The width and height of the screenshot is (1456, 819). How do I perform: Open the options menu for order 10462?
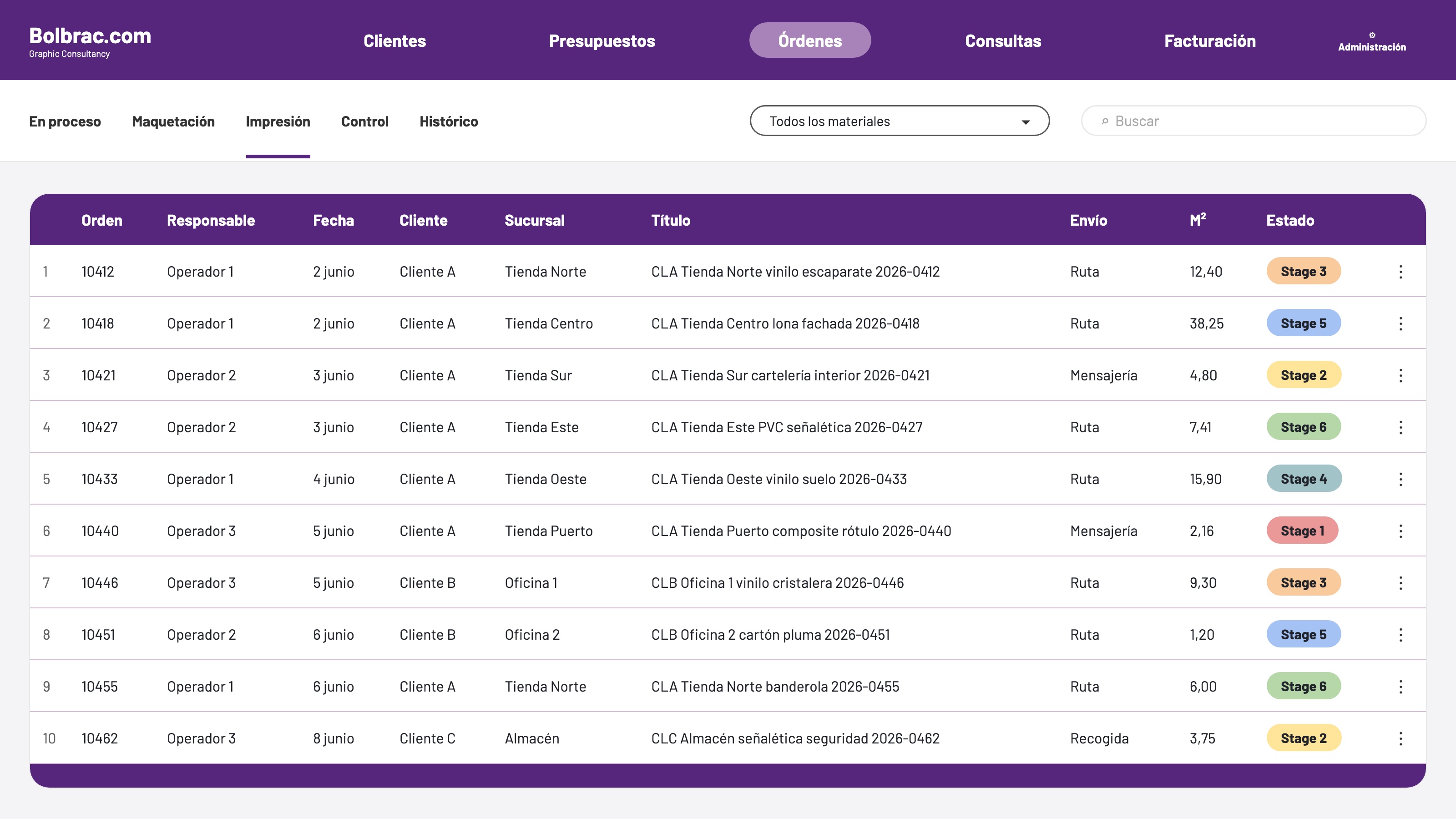(x=1400, y=739)
